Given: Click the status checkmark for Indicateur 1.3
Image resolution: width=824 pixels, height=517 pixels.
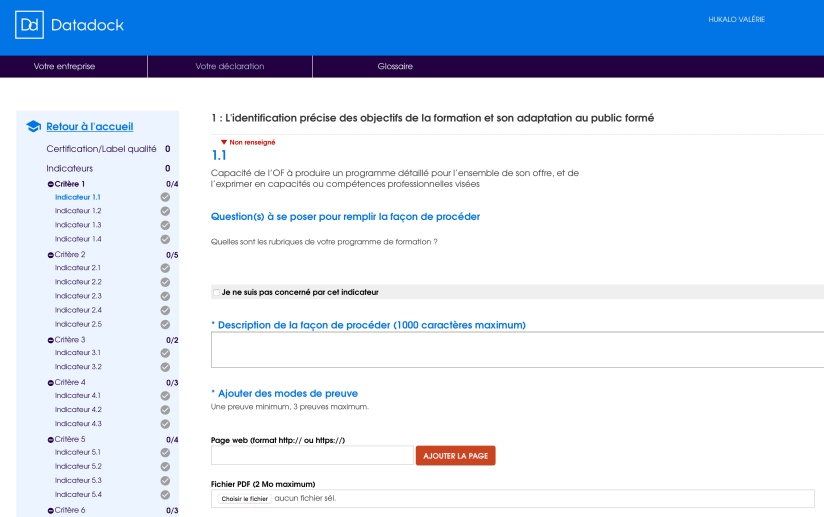Looking at the screenshot, I should click(x=165, y=225).
